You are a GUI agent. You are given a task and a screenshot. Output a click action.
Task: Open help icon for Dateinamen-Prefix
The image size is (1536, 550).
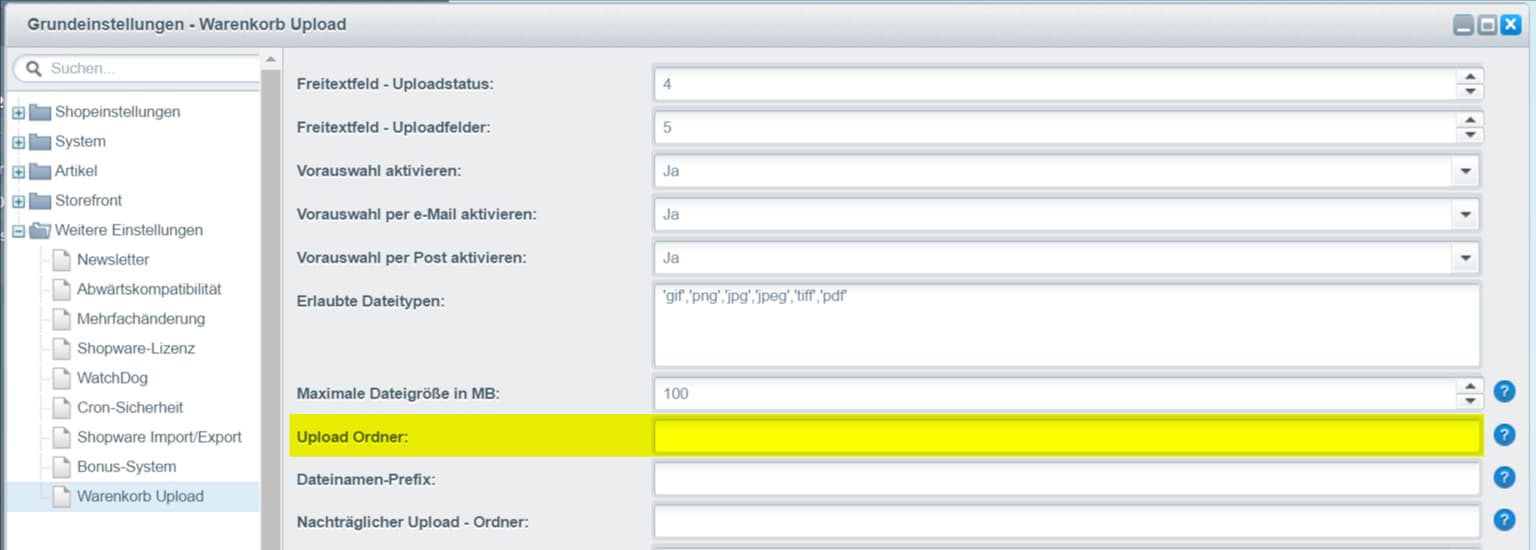tap(1504, 478)
